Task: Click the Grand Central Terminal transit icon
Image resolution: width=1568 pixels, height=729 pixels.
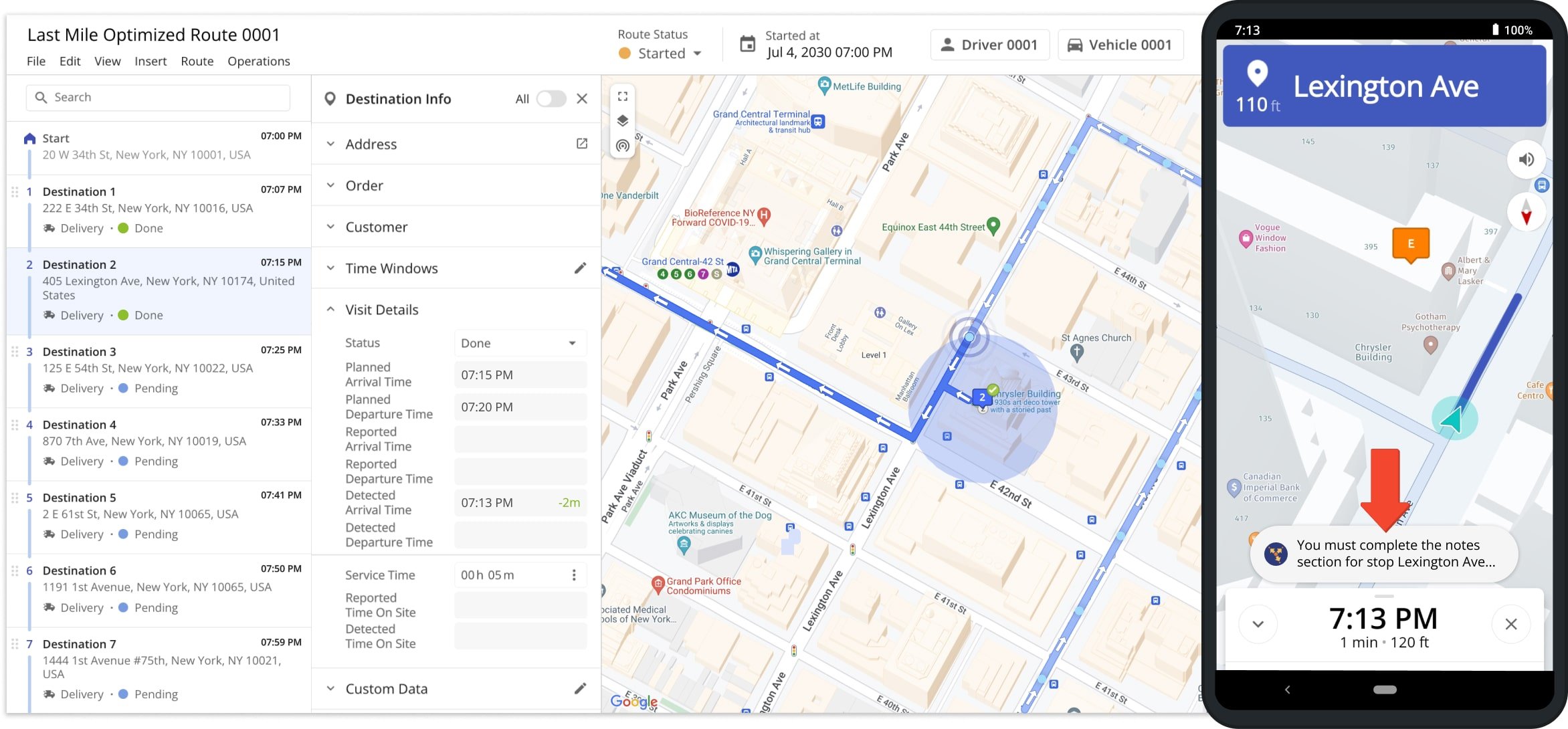Action: click(x=818, y=122)
